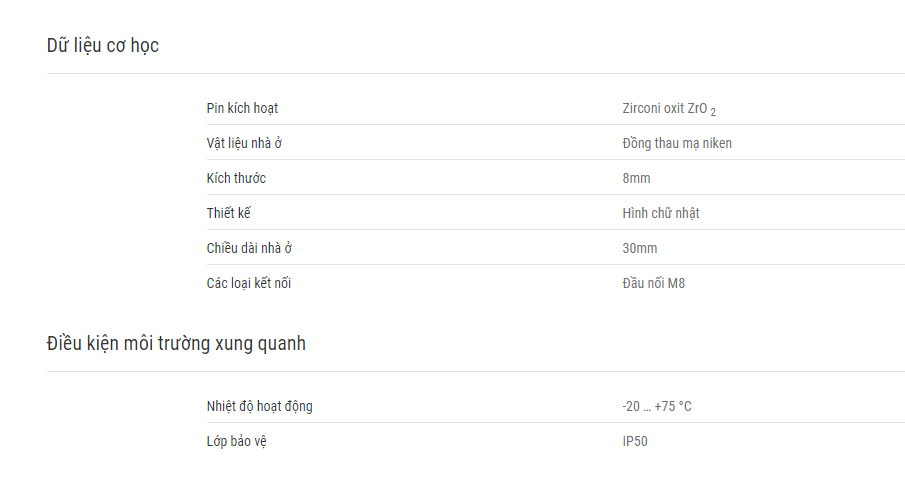The height and width of the screenshot is (496, 905).
Task: Click the '8mm' size value
Action: 636,178
